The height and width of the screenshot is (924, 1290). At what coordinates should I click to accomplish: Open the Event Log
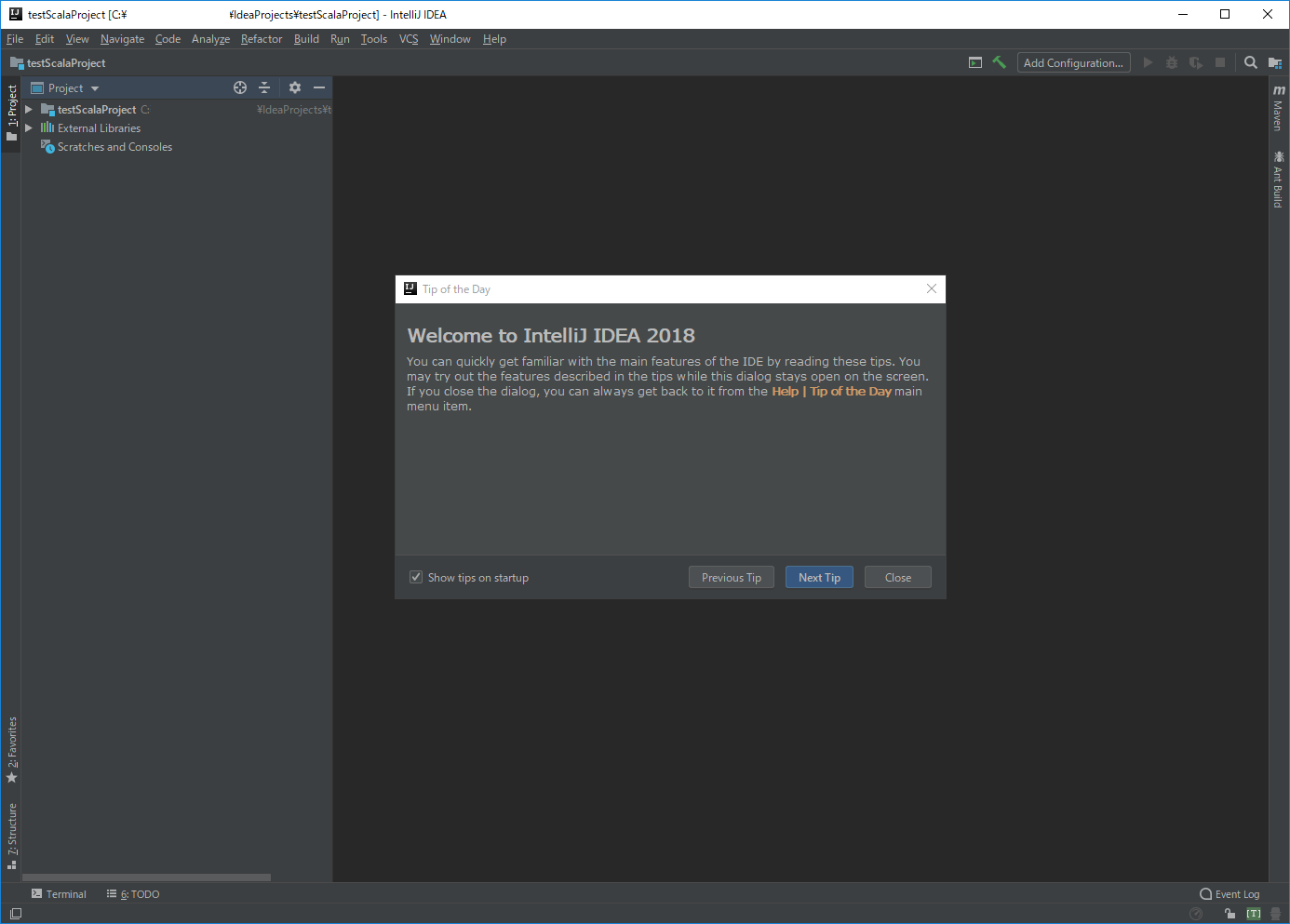point(1230,894)
